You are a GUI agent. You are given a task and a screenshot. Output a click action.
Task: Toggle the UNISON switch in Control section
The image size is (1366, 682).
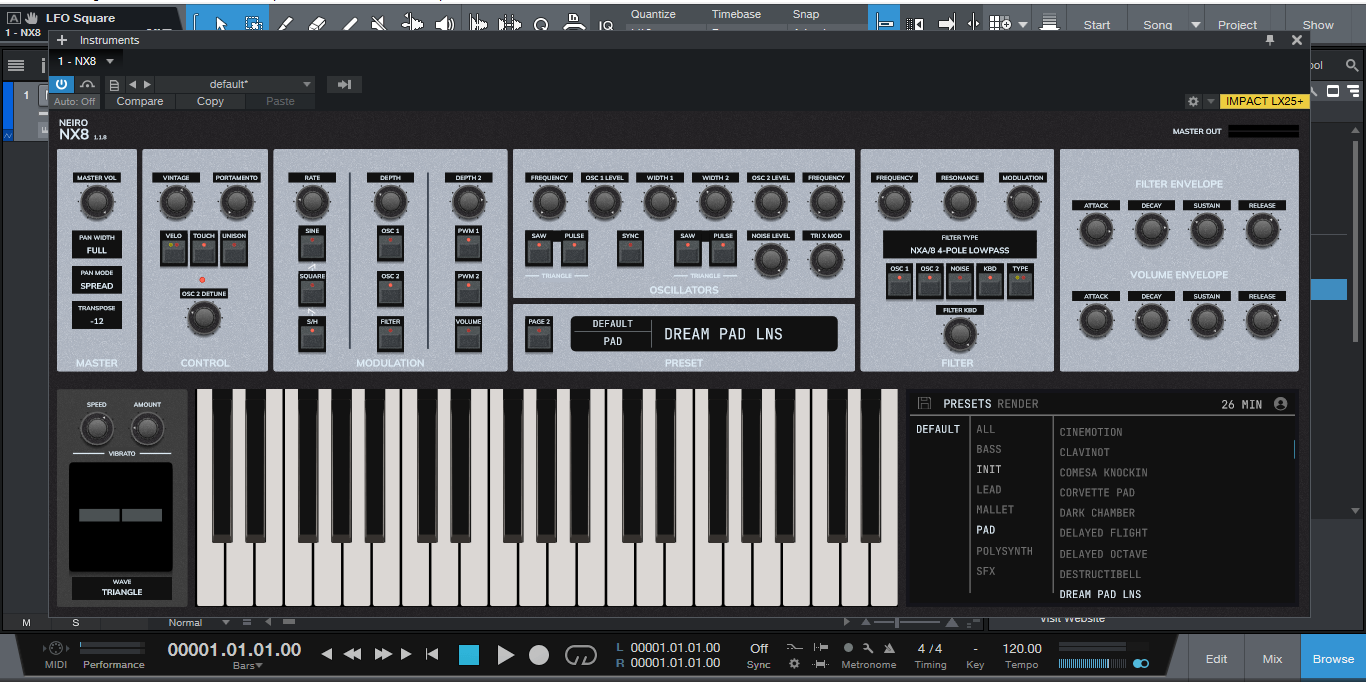click(235, 250)
